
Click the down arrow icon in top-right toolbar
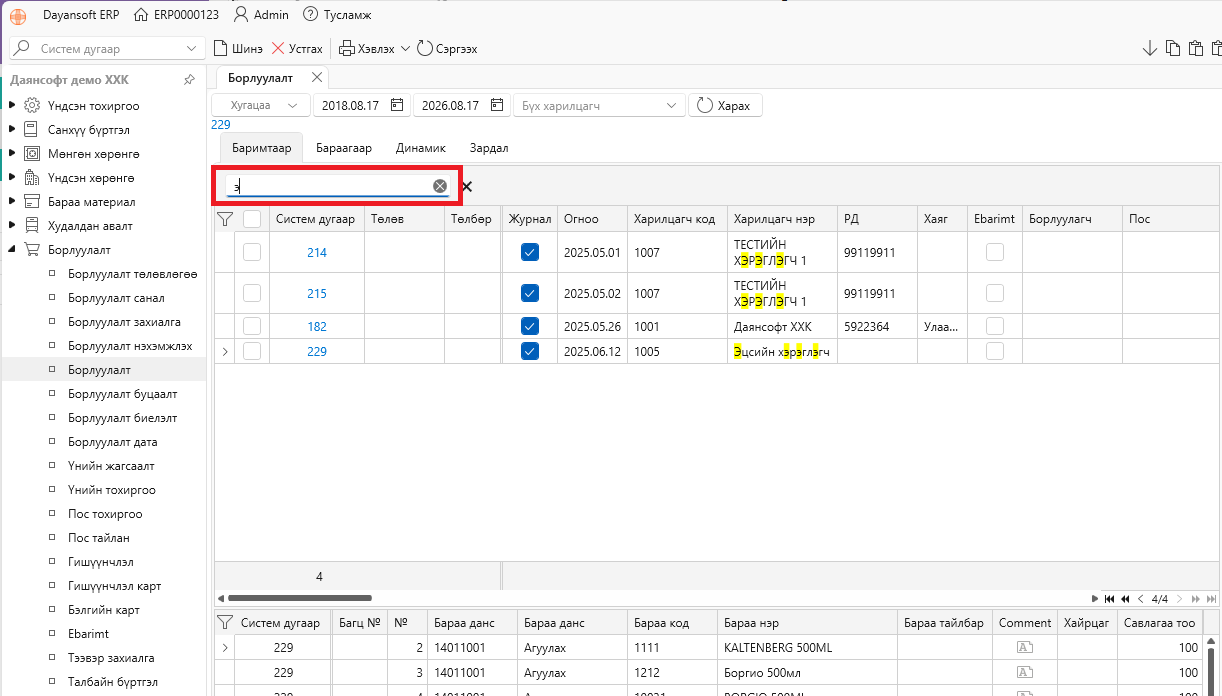pos(1149,48)
